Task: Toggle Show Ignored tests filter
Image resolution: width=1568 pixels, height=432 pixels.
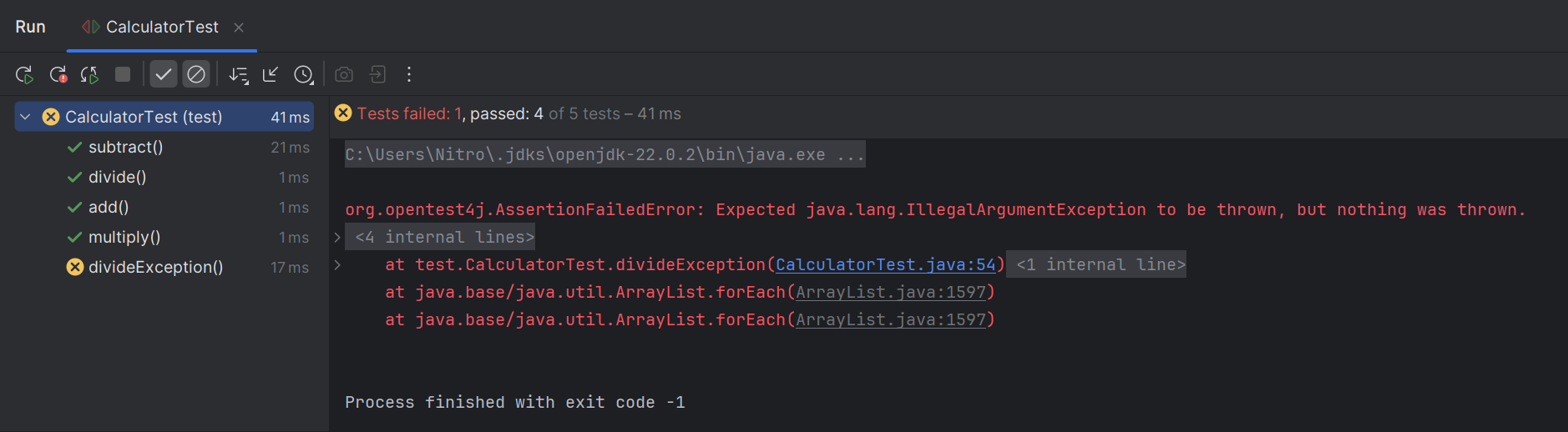Action: [196, 75]
